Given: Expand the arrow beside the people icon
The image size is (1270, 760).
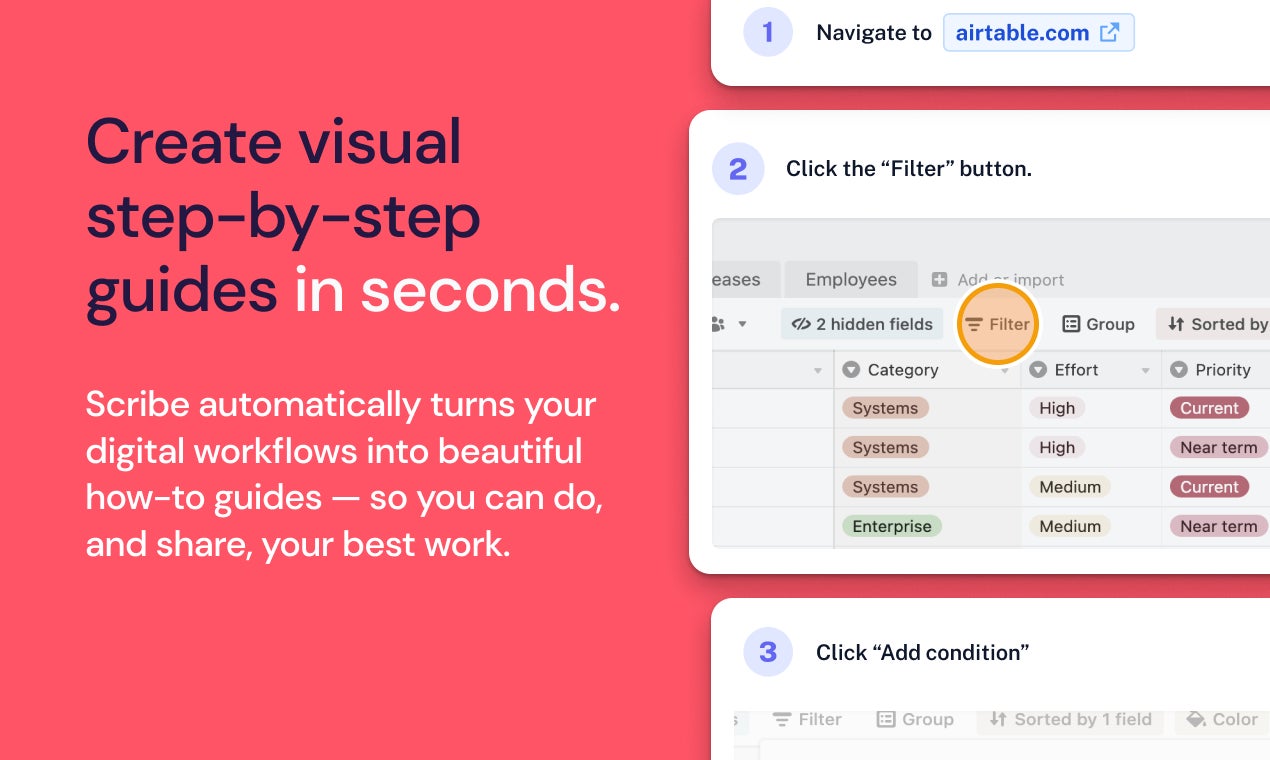Looking at the screenshot, I should tap(742, 324).
